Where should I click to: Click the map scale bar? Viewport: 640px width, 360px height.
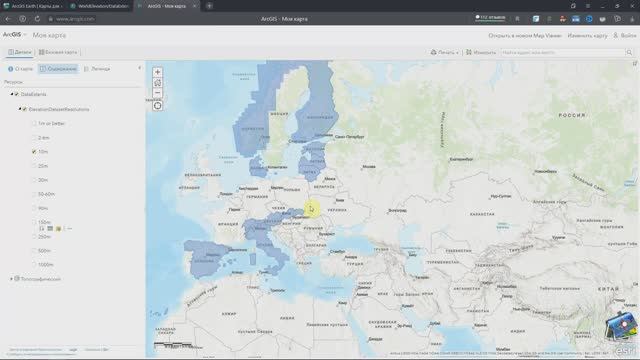pos(173,345)
